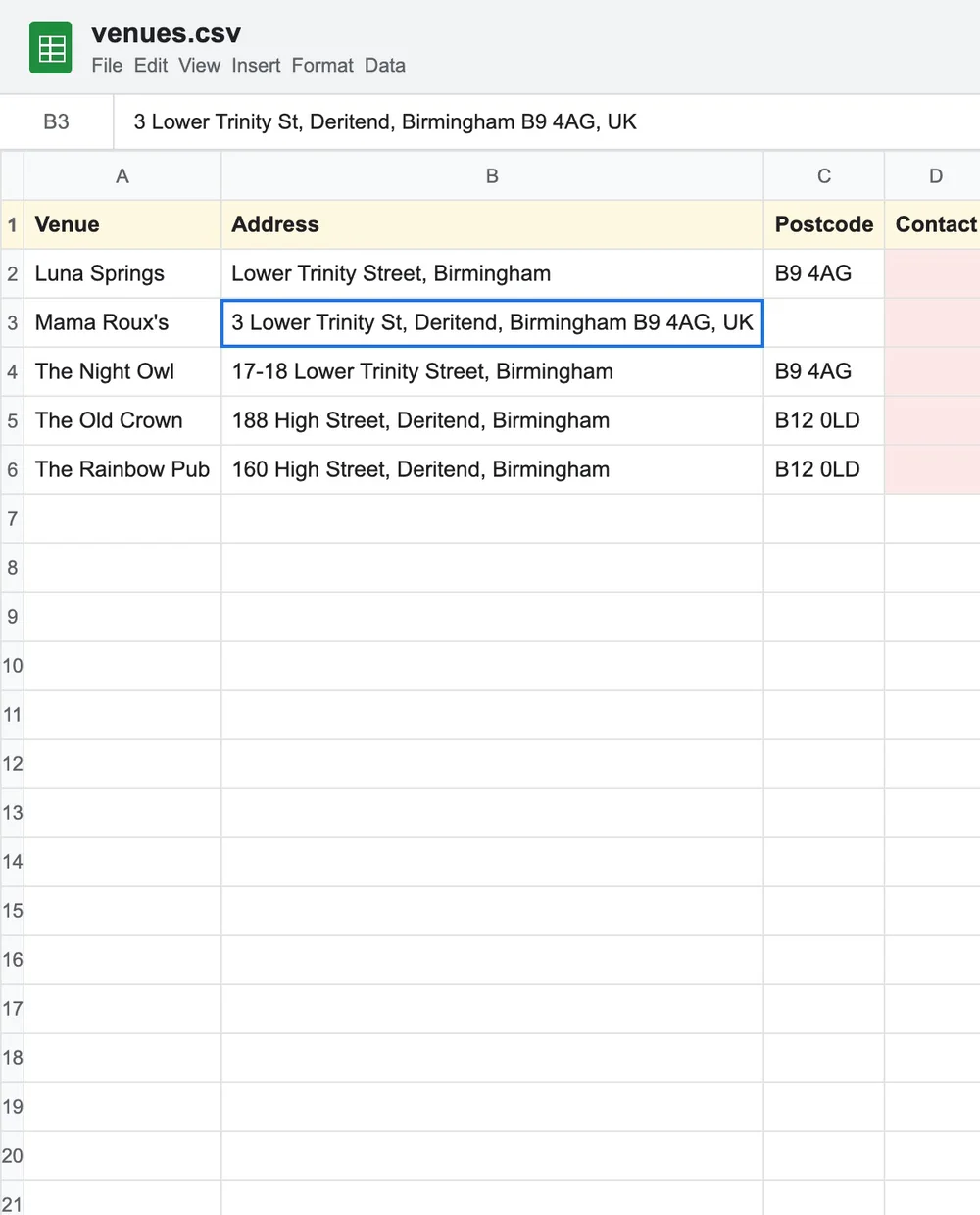The height and width of the screenshot is (1215, 980).
Task: Select row 3 header
Action: click(12, 323)
